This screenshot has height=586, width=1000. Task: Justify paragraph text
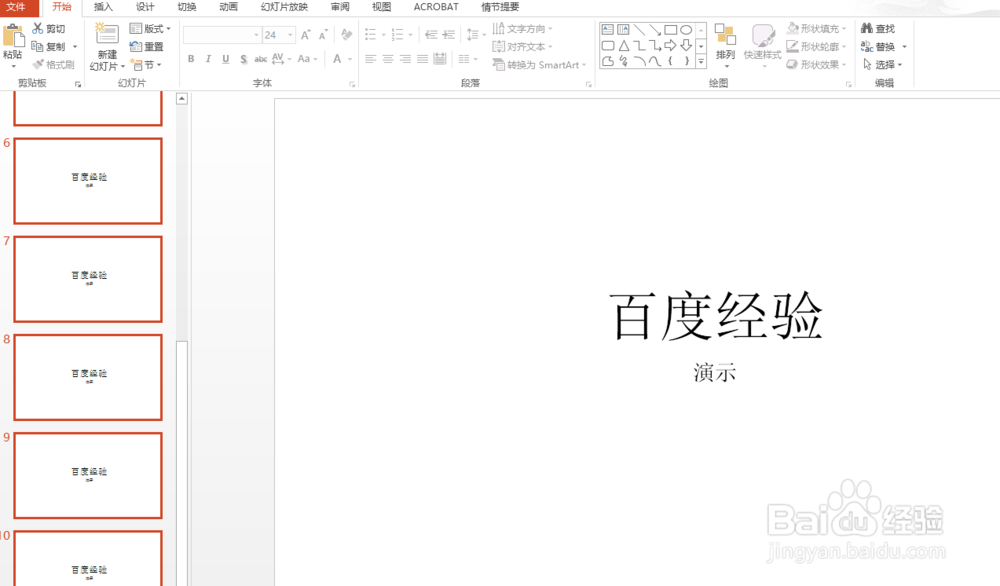pyautogui.click(x=422, y=59)
